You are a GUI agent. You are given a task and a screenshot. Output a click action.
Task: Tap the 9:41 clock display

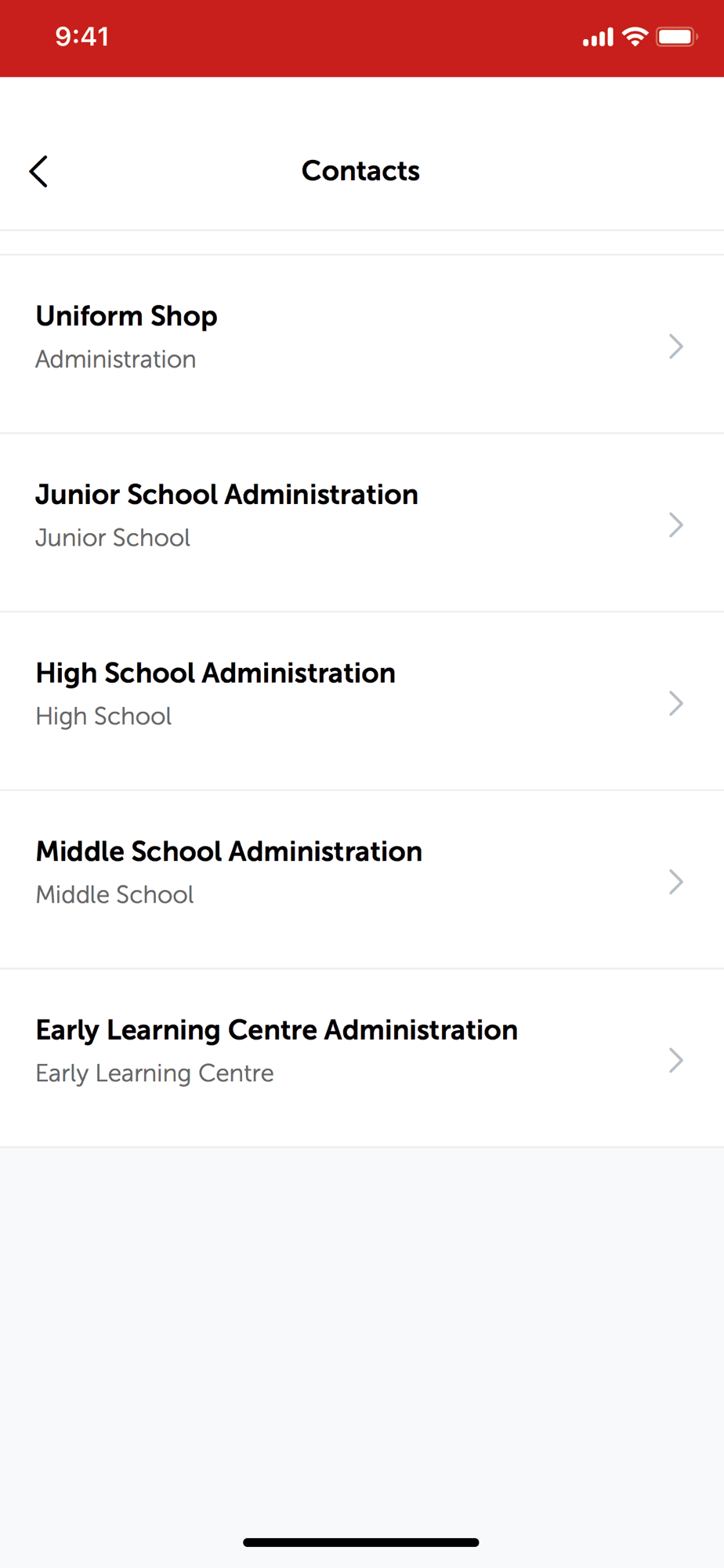(82, 37)
